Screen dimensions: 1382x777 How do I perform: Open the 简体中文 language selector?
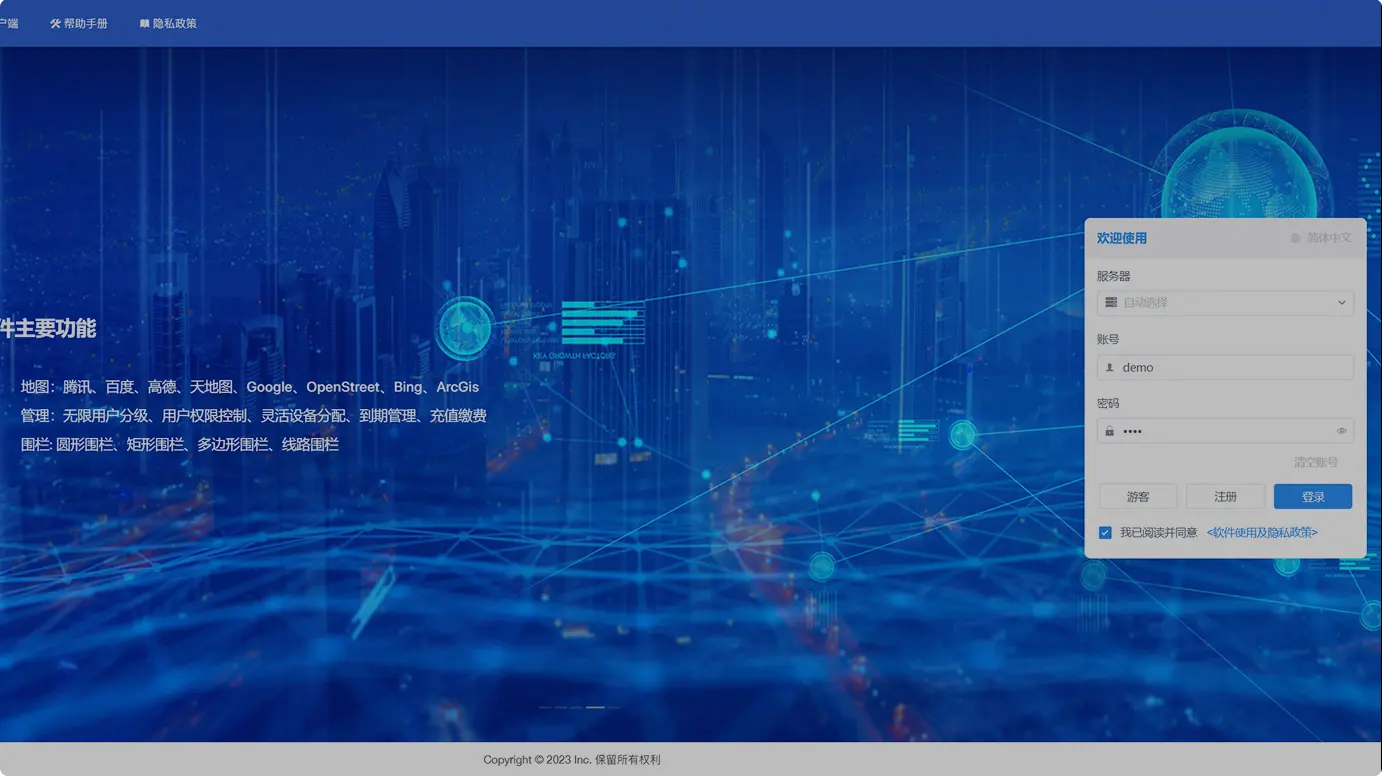(1320, 238)
